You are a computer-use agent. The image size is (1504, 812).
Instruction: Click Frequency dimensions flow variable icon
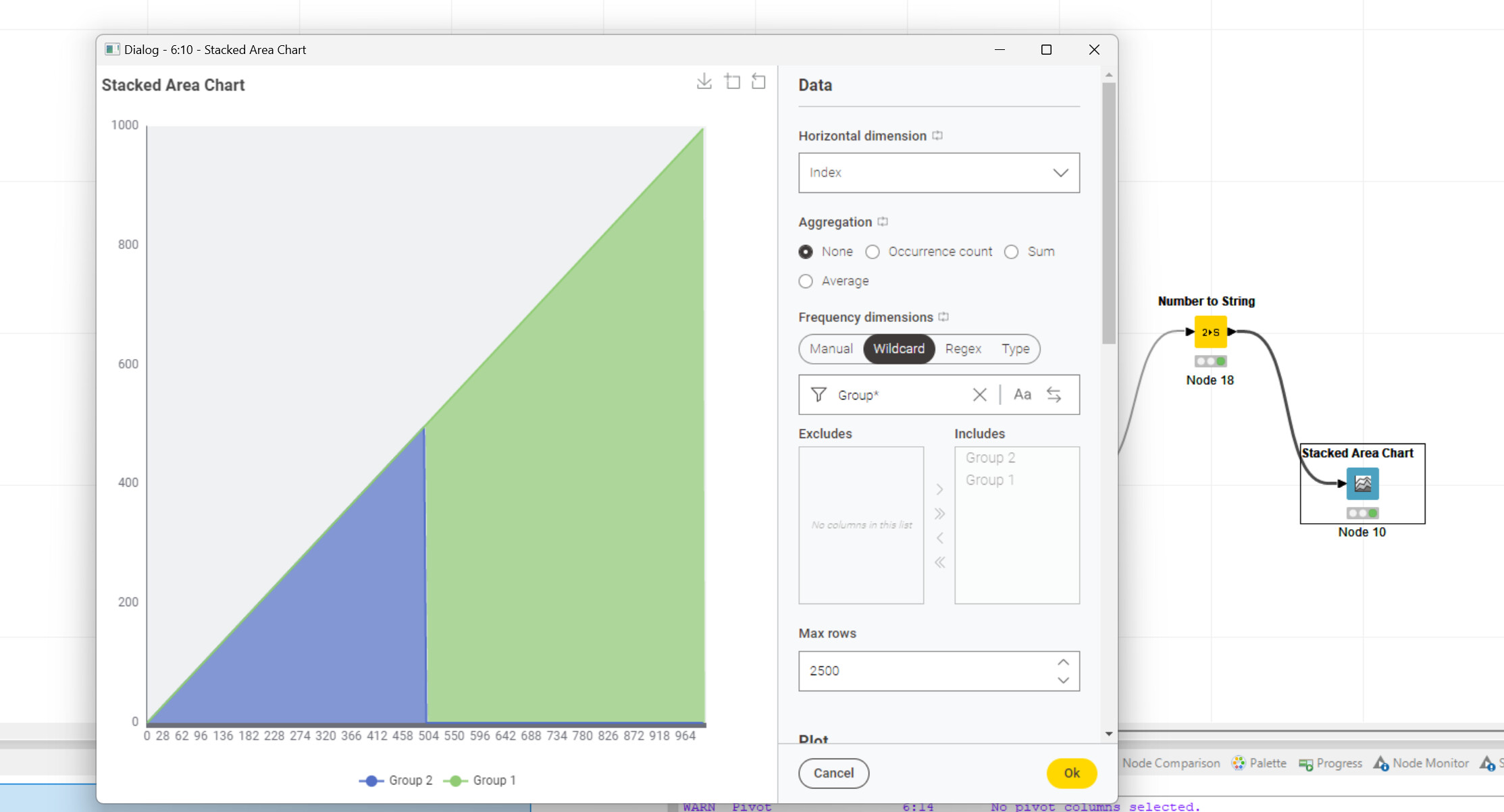[x=943, y=317]
